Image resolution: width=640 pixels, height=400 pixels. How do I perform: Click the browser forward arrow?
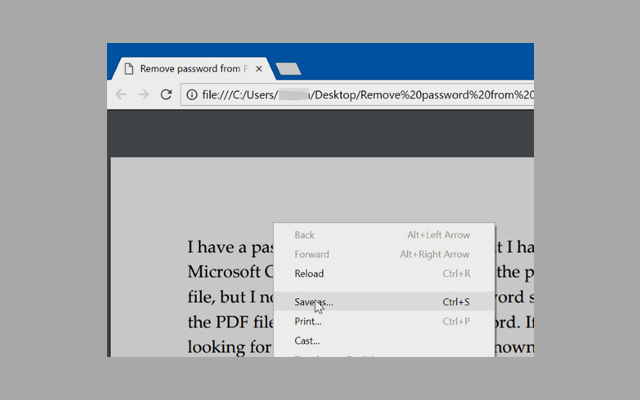(x=144, y=95)
